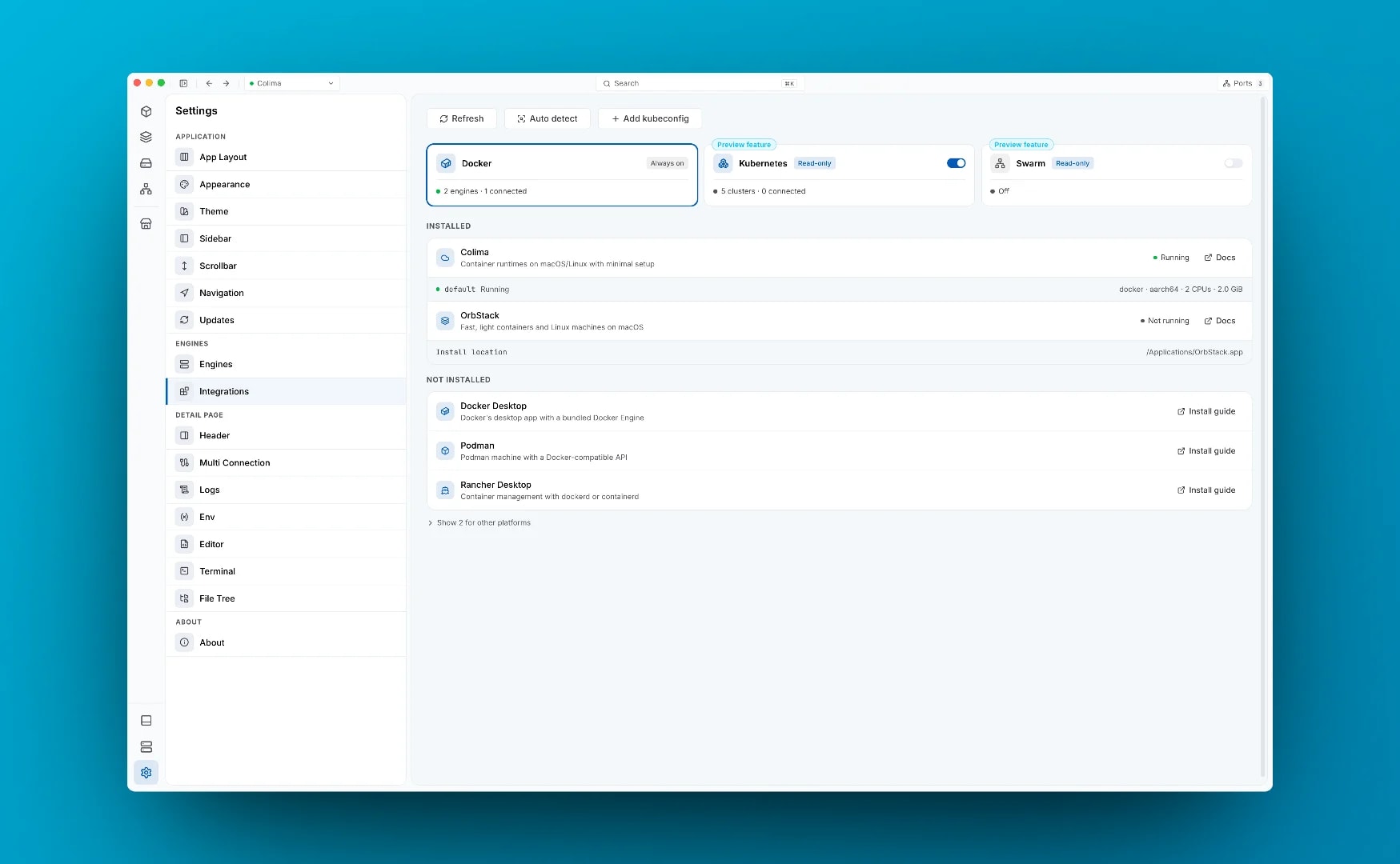The width and height of the screenshot is (1400, 864).
Task: Toggle the bottom panel icon in left rail
Action: tap(146, 721)
